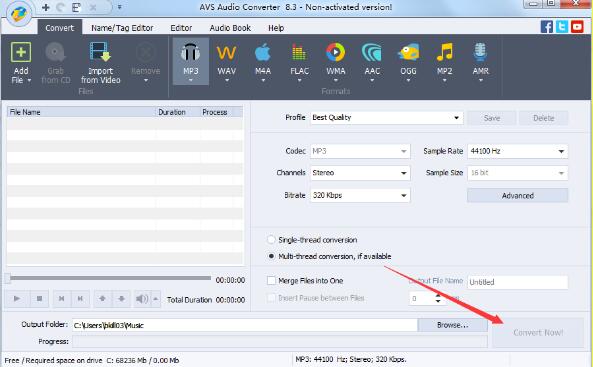The image size is (593, 367).
Task: Select Multi-thread conversion, if available
Action: tap(271, 256)
